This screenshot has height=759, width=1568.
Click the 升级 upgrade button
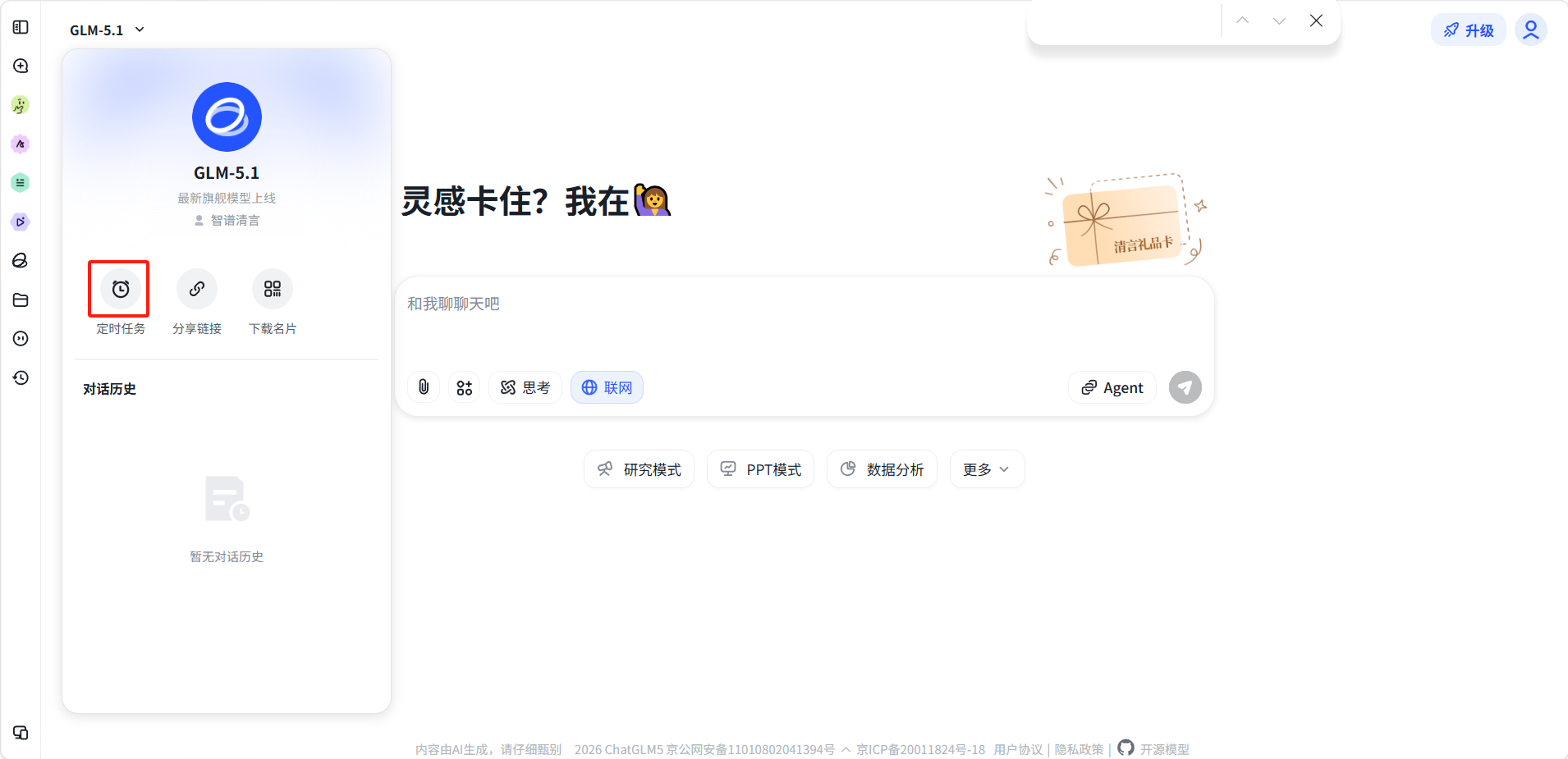(x=1469, y=30)
